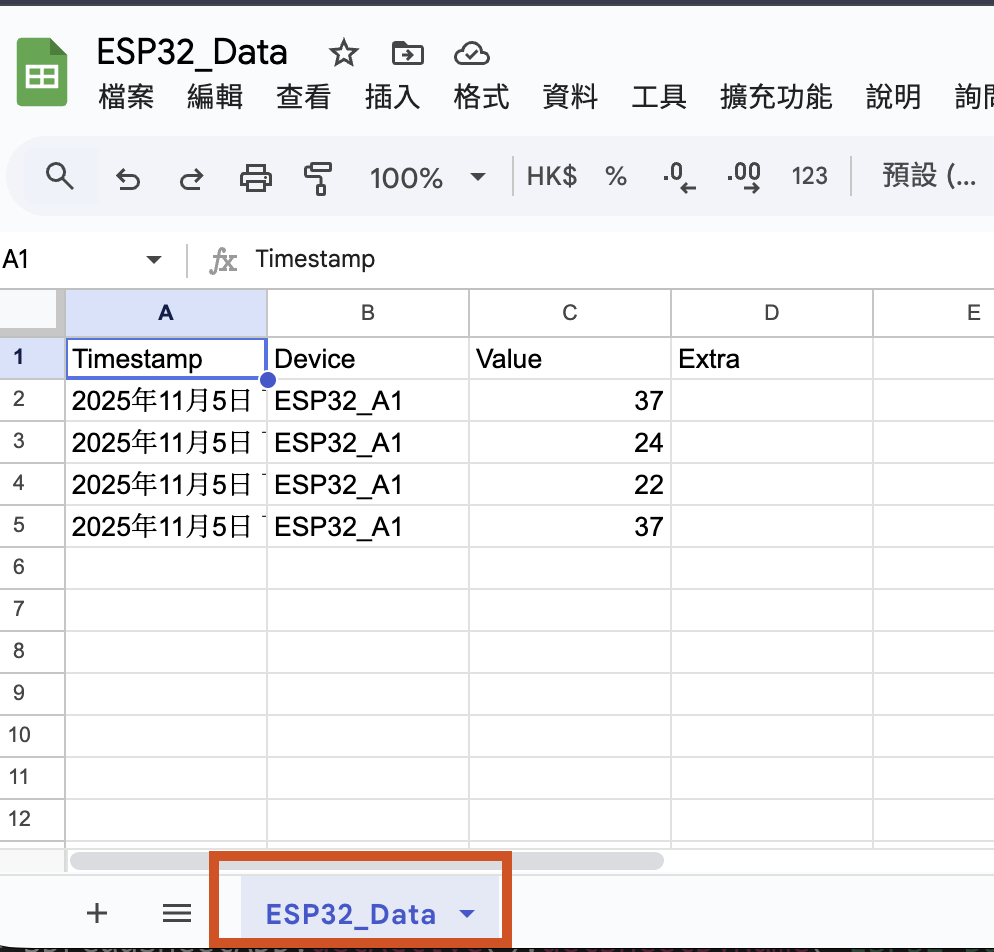Viewport: 994px width, 952px height.
Task: Open the toolbar search magnifier
Action: pos(61,177)
